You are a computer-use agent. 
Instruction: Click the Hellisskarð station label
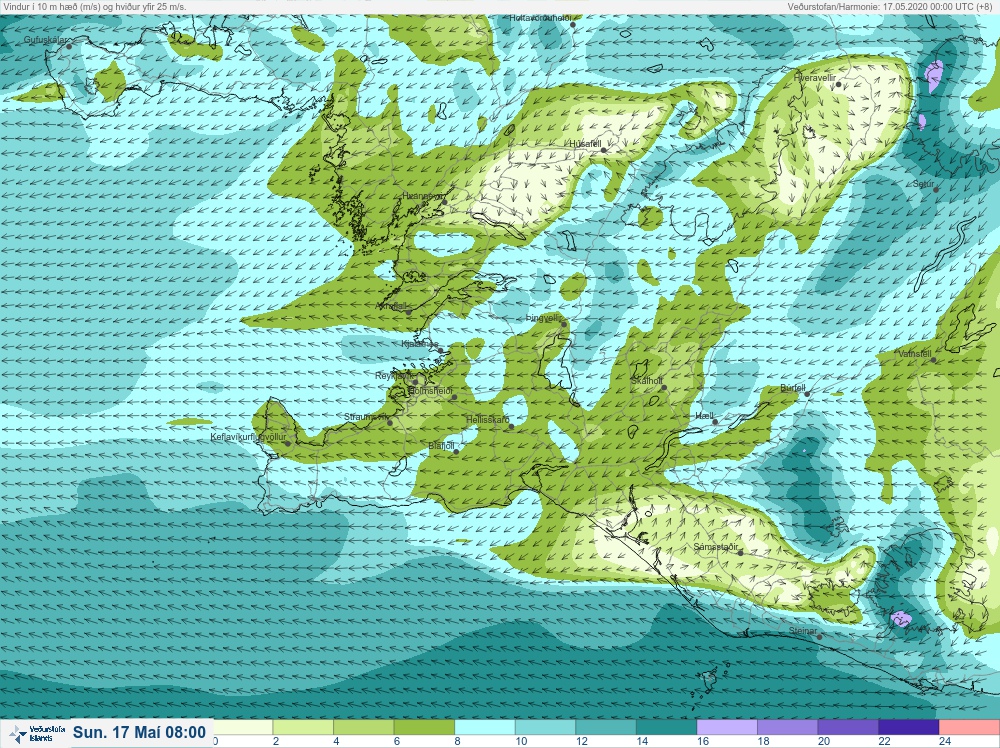(487, 420)
